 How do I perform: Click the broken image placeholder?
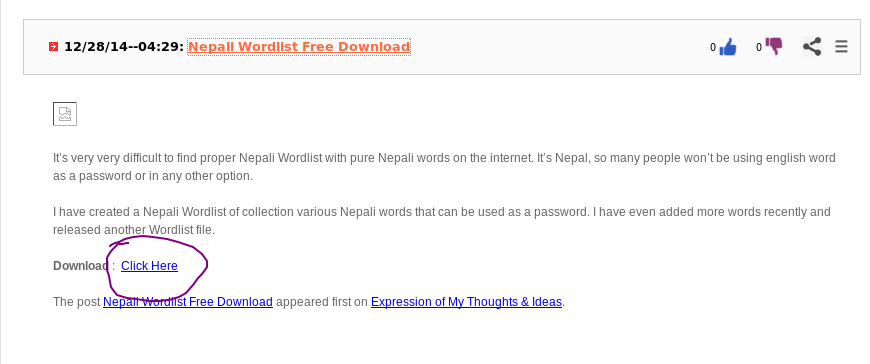(65, 114)
